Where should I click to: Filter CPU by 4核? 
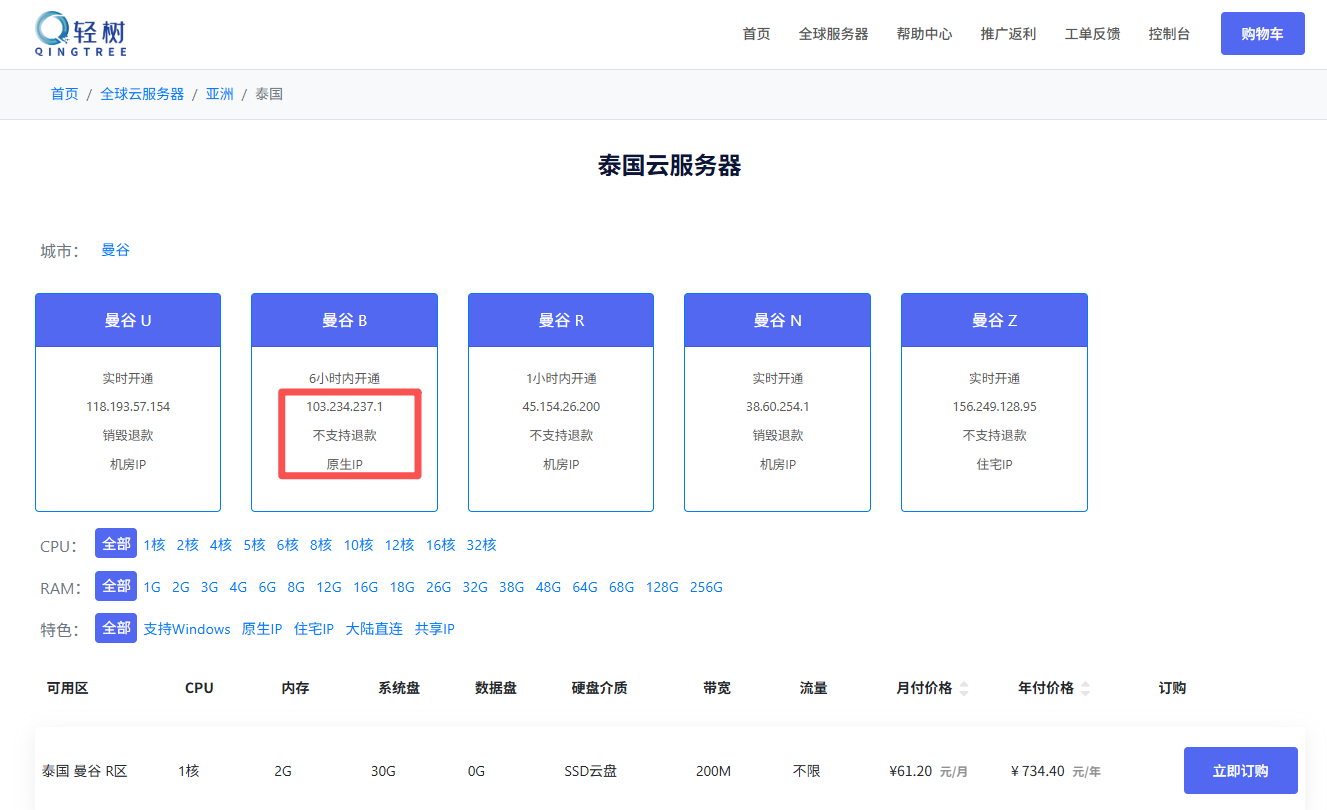221,545
